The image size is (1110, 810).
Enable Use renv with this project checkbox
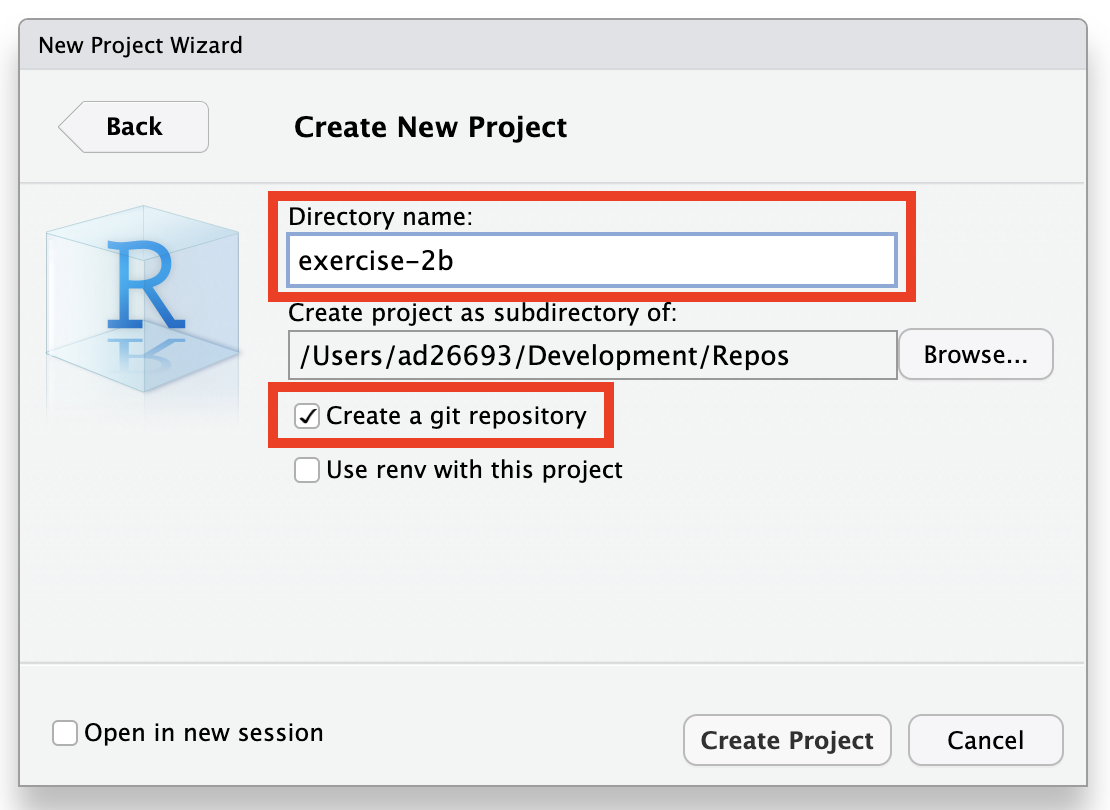(x=307, y=470)
